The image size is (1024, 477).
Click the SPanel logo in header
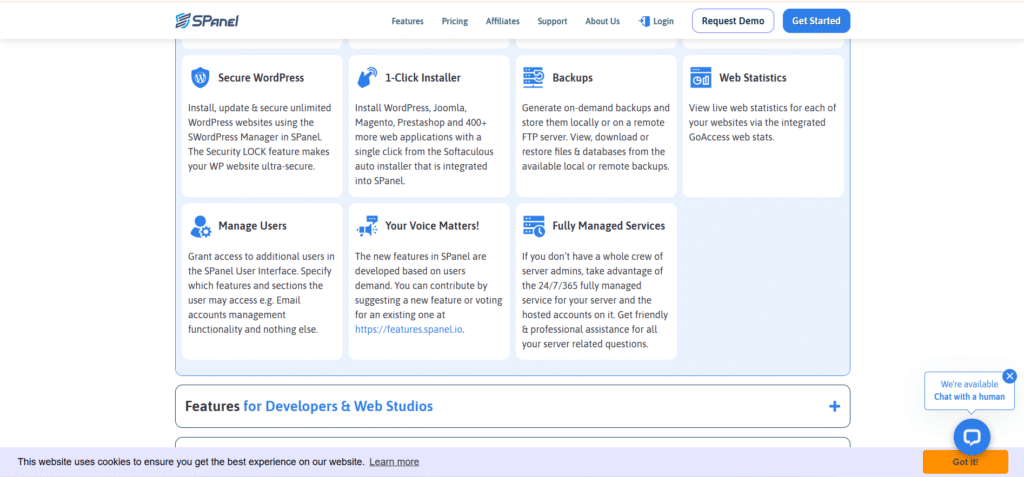coord(206,20)
